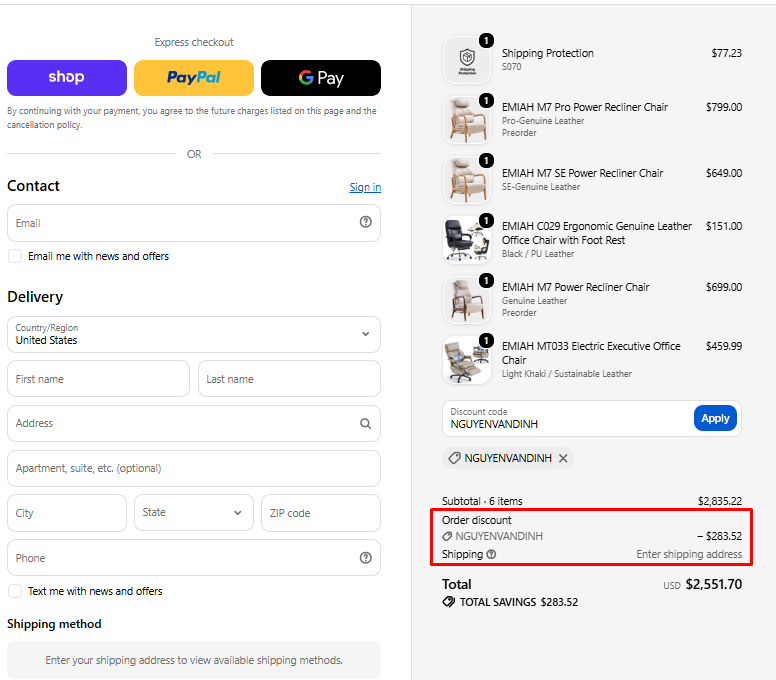Select the City input field
The height and width of the screenshot is (680, 776).
pyautogui.click(x=67, y=513)
